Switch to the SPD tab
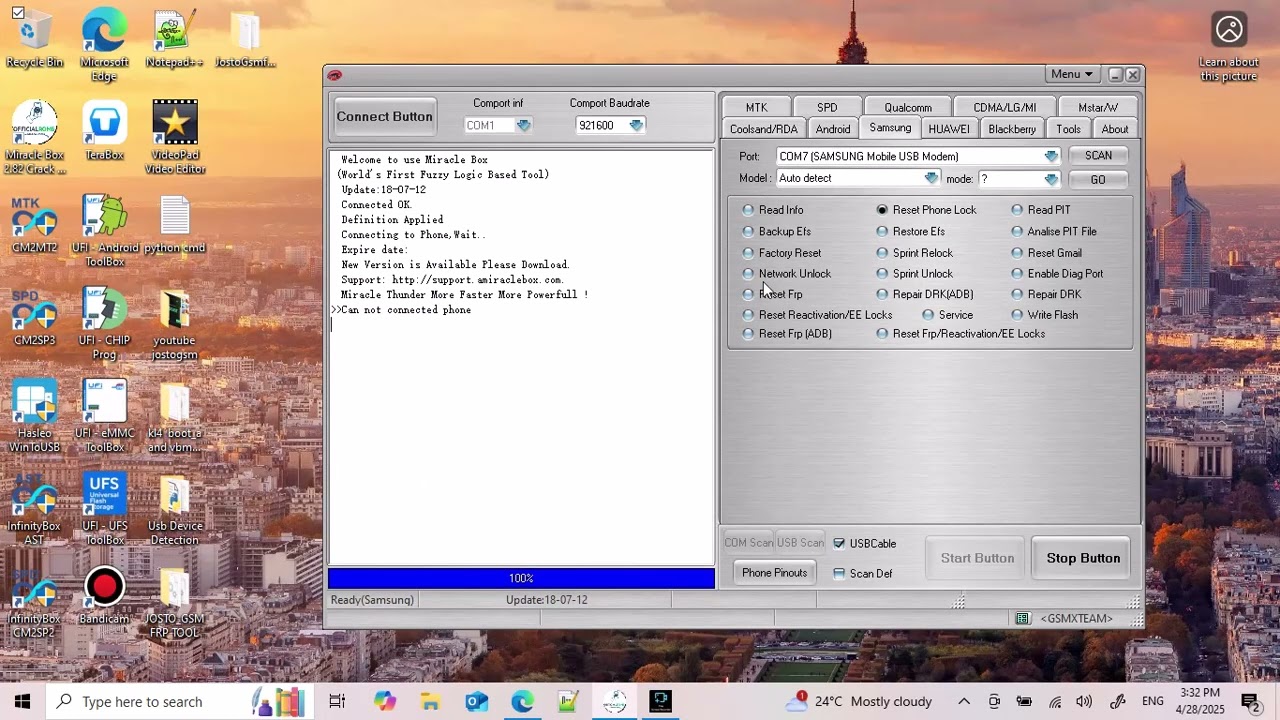 click(x=827, y=108)
